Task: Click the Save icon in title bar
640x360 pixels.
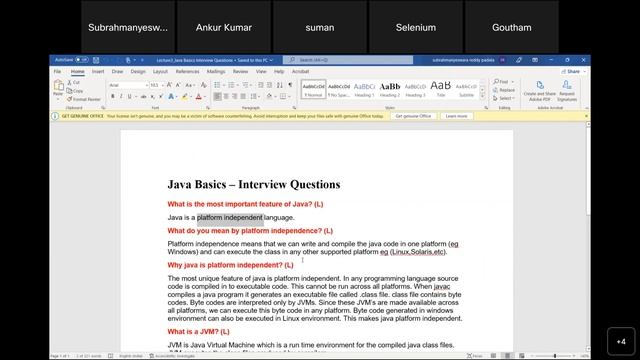Action: coord(96,60)
